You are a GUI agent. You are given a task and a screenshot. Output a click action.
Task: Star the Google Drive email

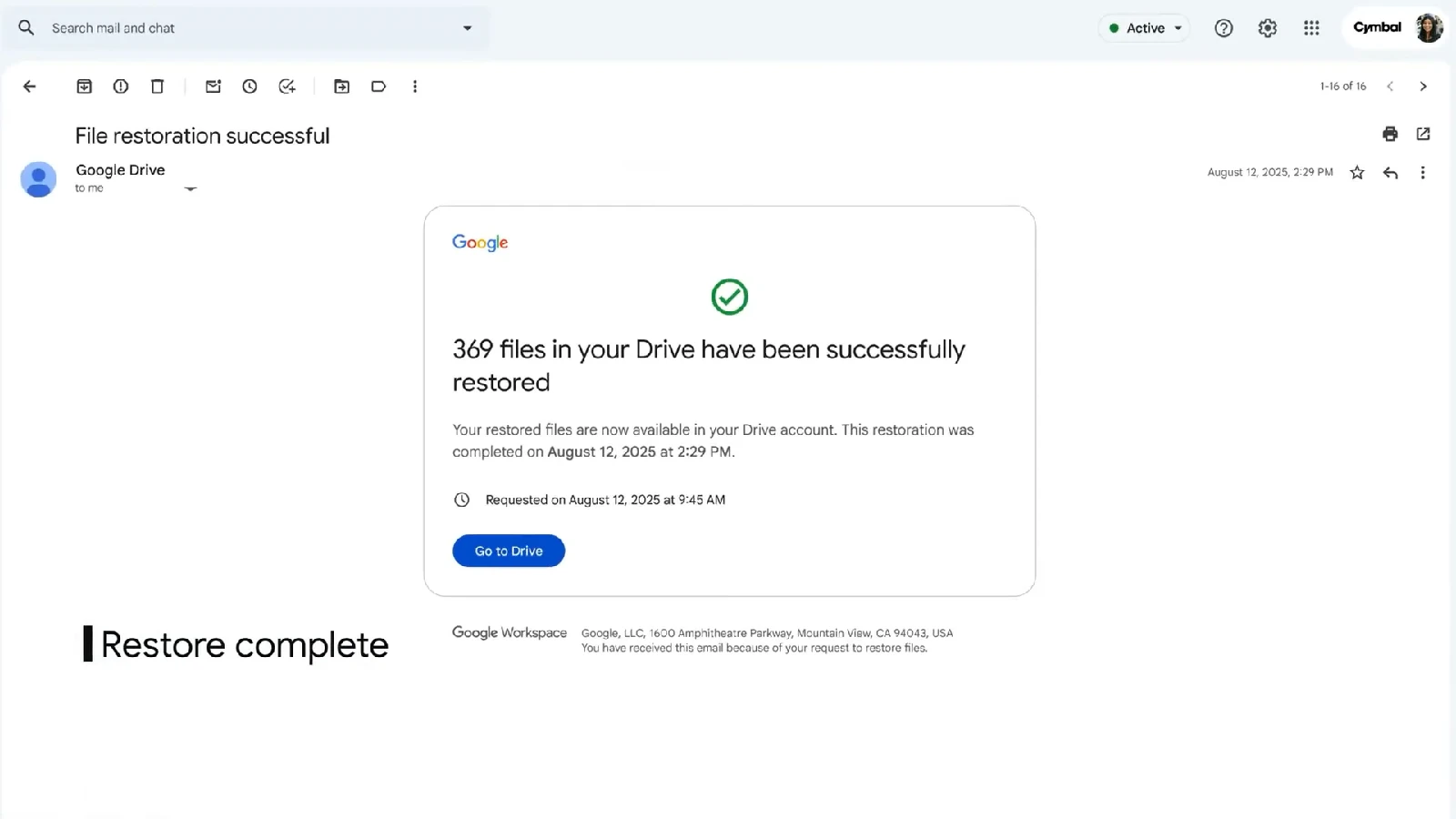(1357, 173)
